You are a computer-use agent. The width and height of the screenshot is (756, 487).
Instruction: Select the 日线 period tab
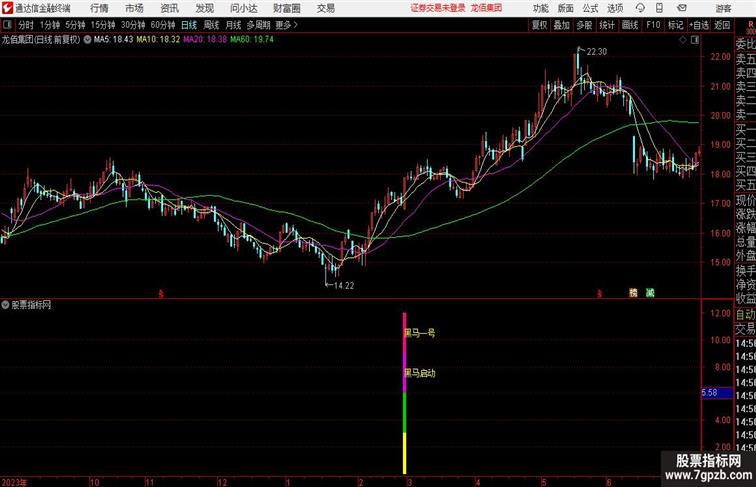[x=189, y=25]
